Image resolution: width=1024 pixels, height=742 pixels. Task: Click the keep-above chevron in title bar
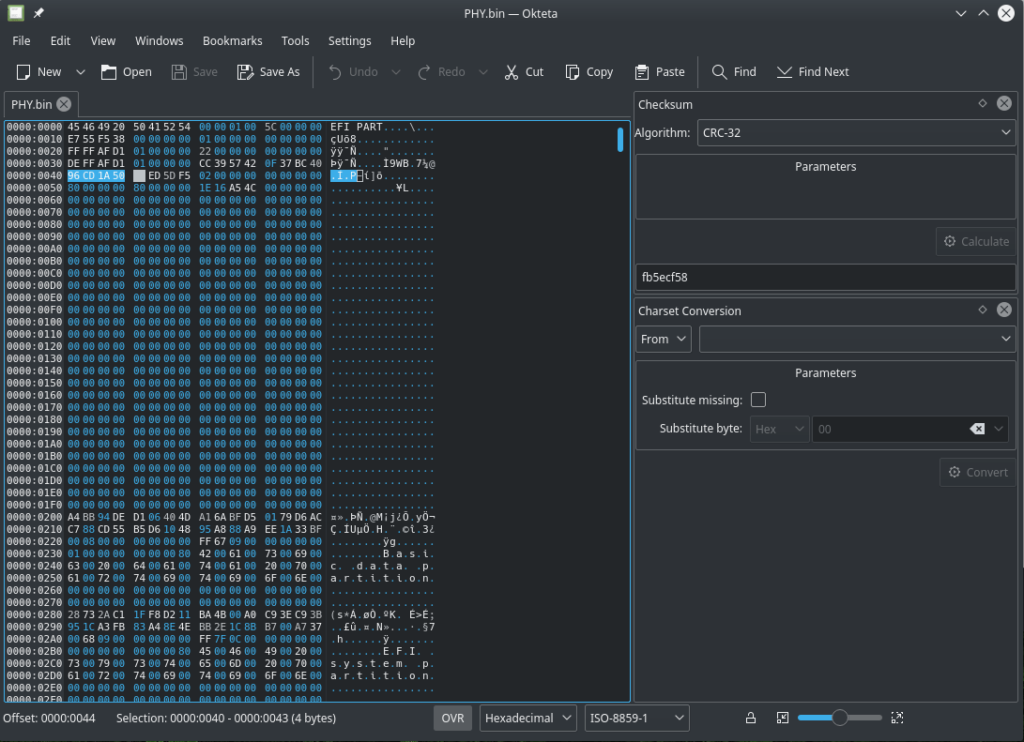click(984, 13)
